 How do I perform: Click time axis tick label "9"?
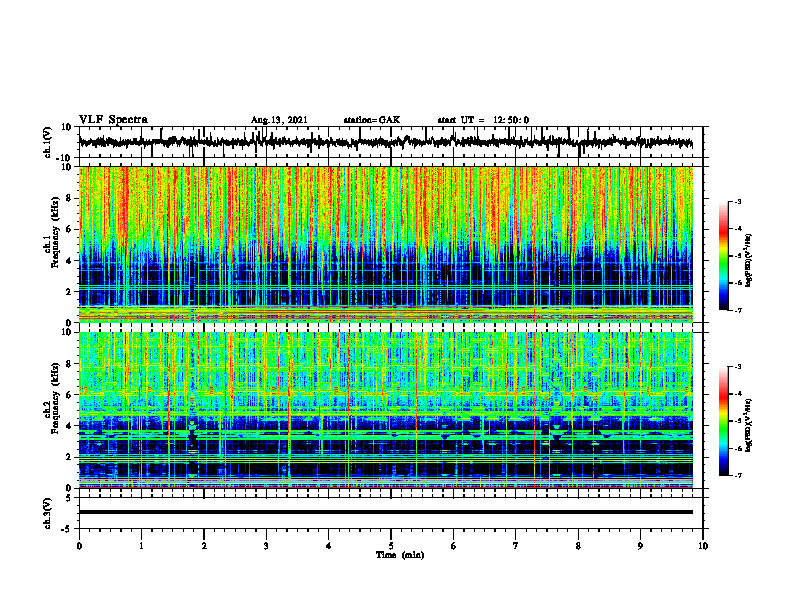point(640,546)
